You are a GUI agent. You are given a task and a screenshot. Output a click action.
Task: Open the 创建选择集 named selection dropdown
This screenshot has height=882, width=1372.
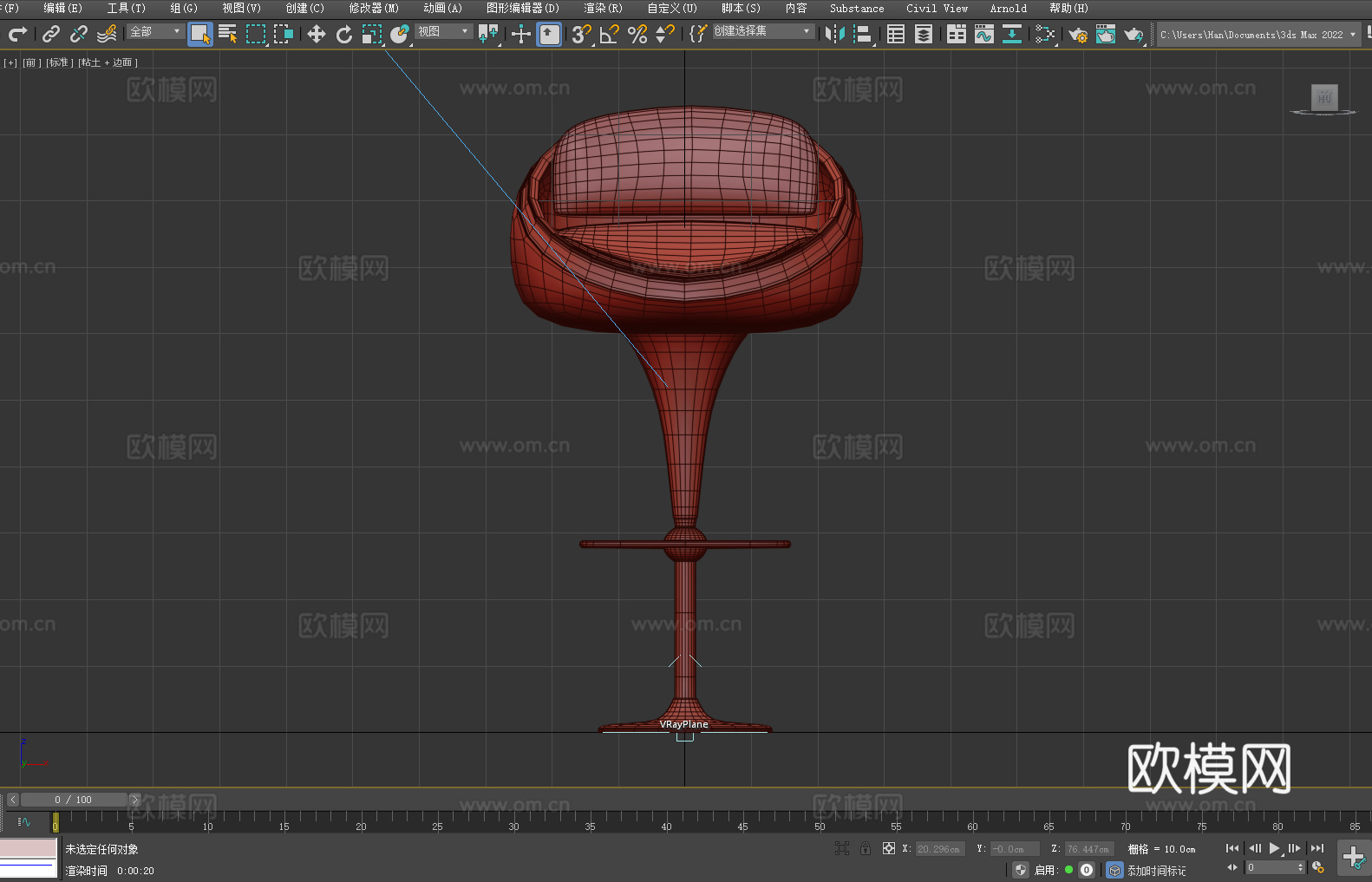pos(762,31)
